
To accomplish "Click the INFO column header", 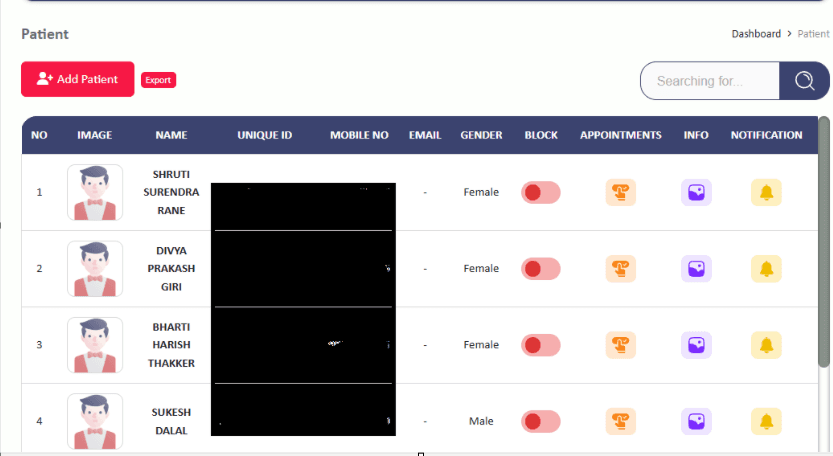I will 696,136.
